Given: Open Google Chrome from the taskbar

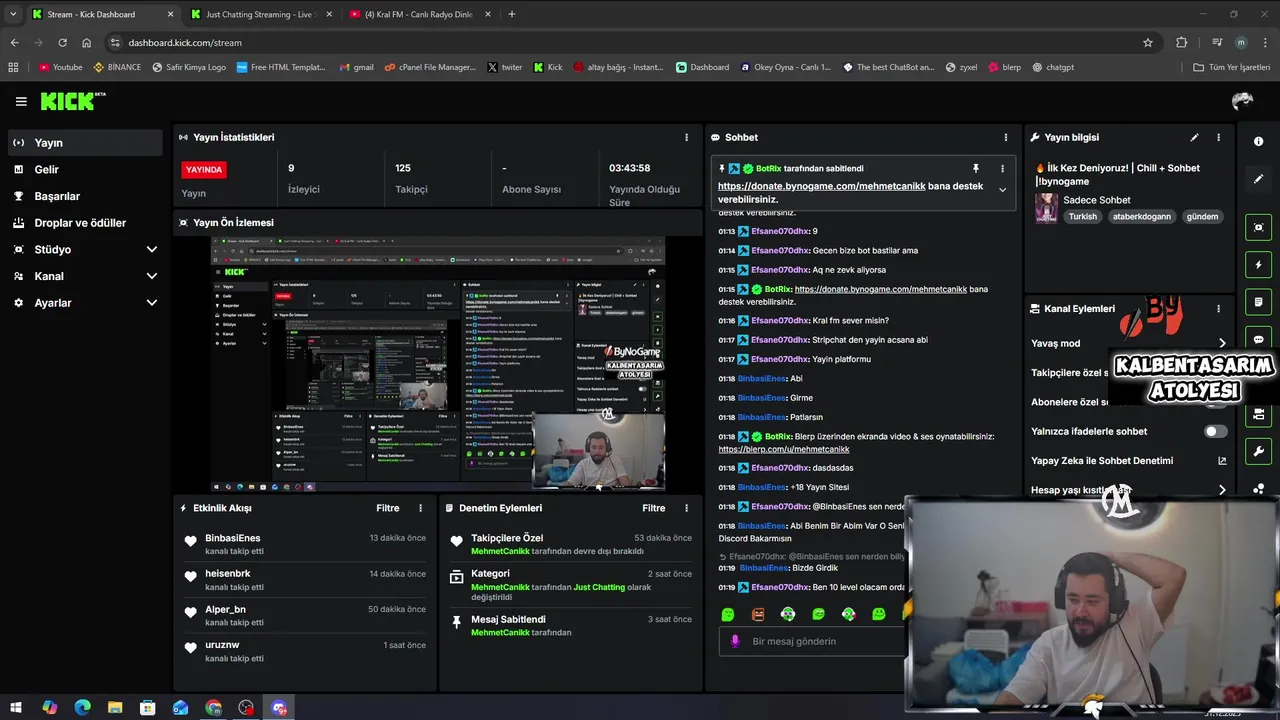Looking at the screenshot, I should click(213, 708).
